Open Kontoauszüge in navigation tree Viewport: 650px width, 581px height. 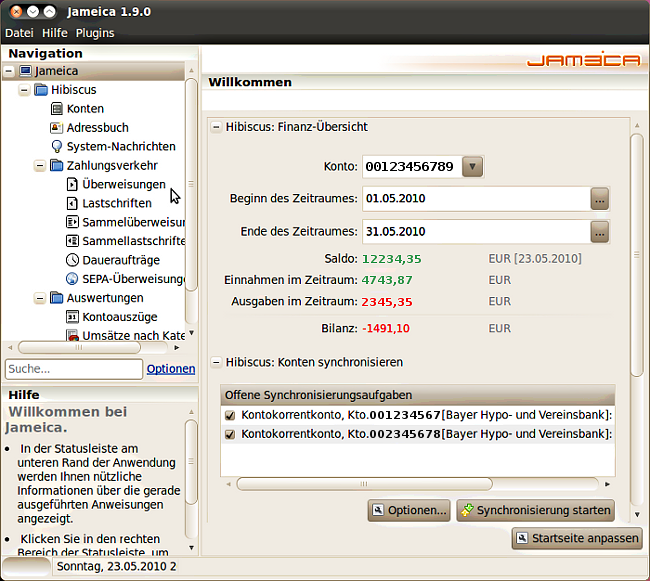pyautogui.click(x=119, y=317)
